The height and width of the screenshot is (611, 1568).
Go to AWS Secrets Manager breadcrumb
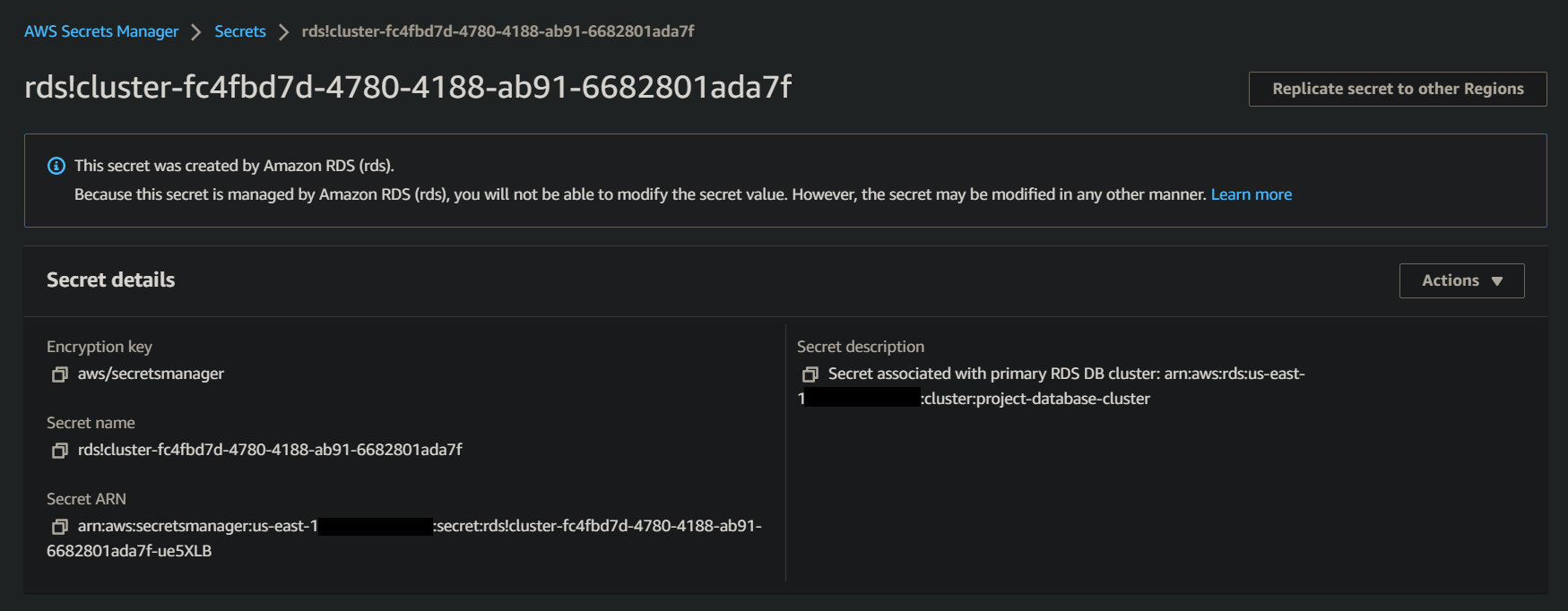[x=101, y=31]
